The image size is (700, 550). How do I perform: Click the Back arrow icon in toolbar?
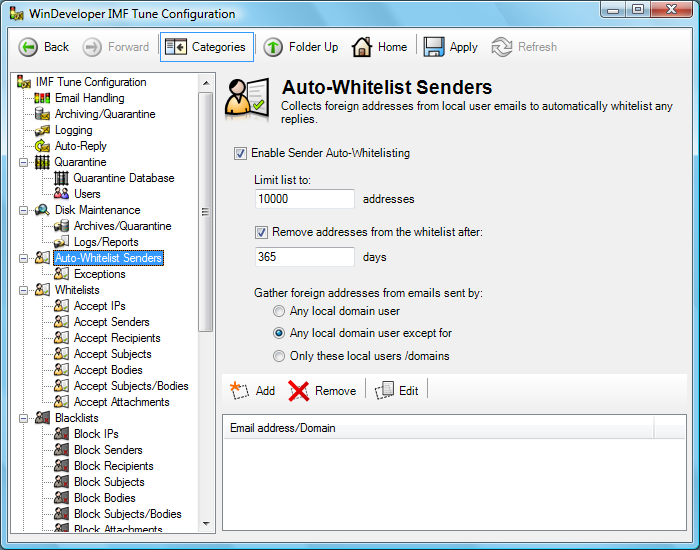point(29,47)
